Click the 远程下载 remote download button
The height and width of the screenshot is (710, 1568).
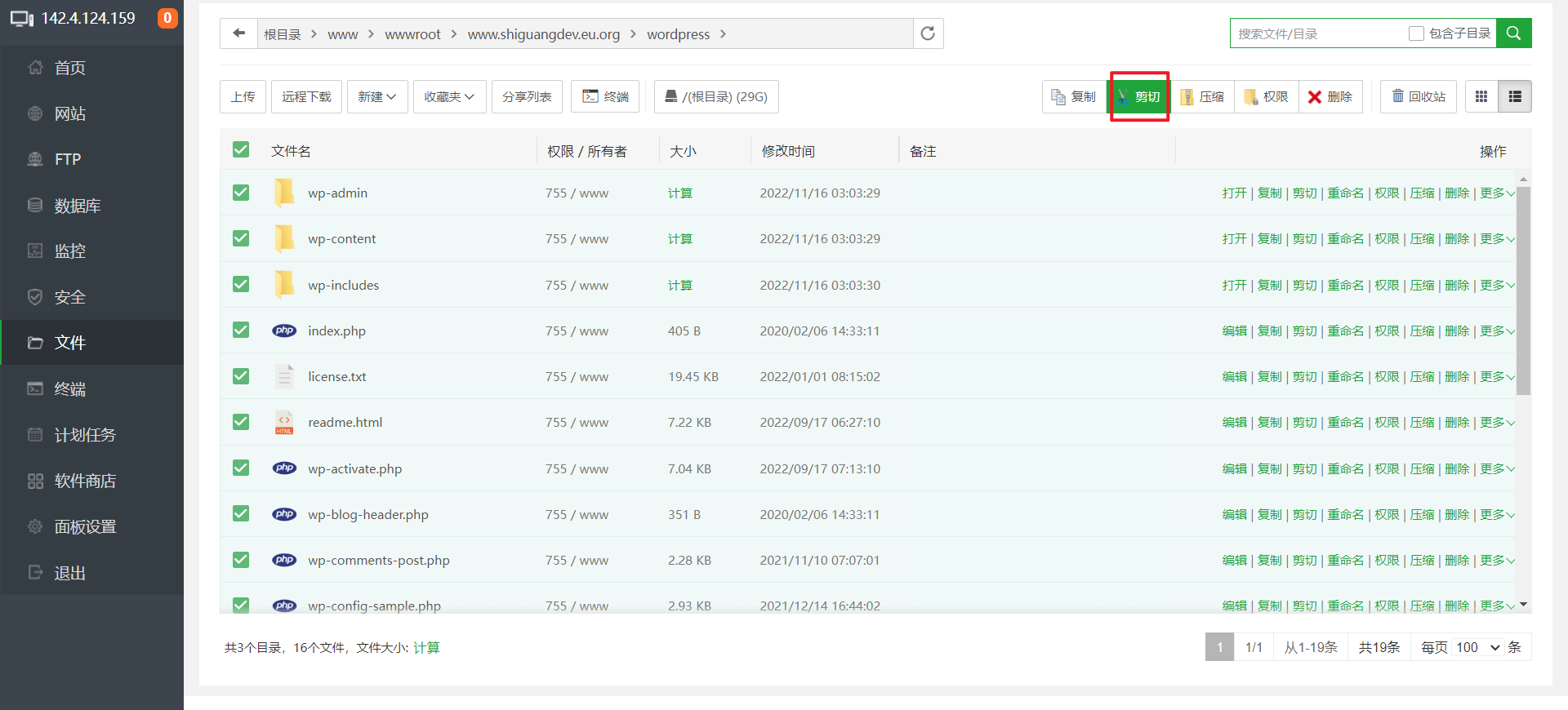[x=306, y=96]
